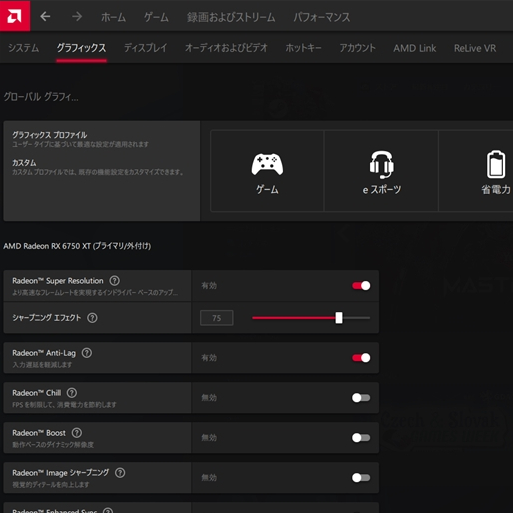This screenshot has height=513, width=513.
Task: Open help icon for Radeon Anti-Lag
Action: click(x=87, y=353)
